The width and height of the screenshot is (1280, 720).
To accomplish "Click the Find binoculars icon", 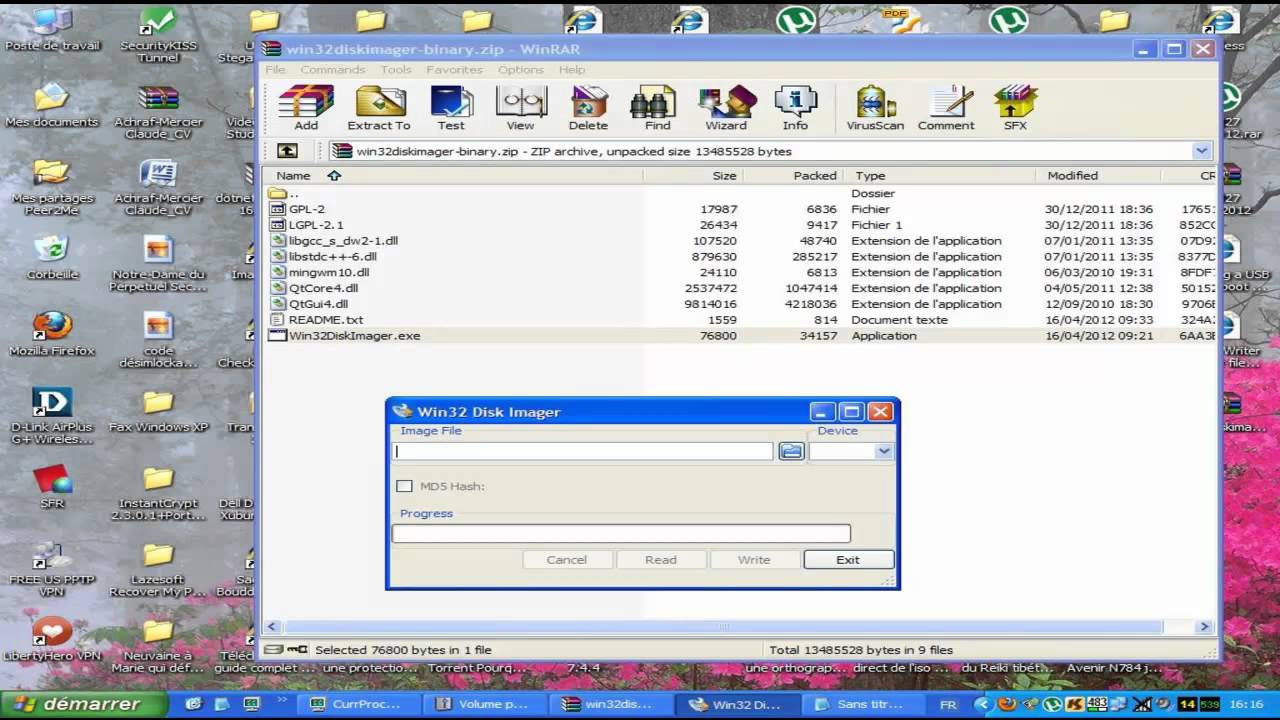I will (657, 108).
